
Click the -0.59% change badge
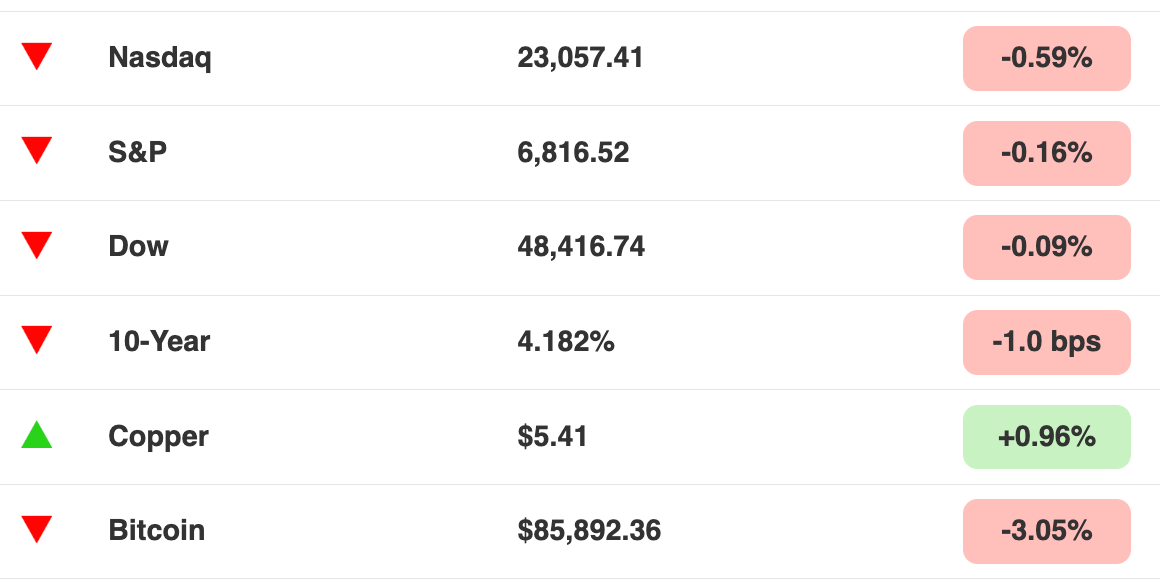pos(1046,58)
